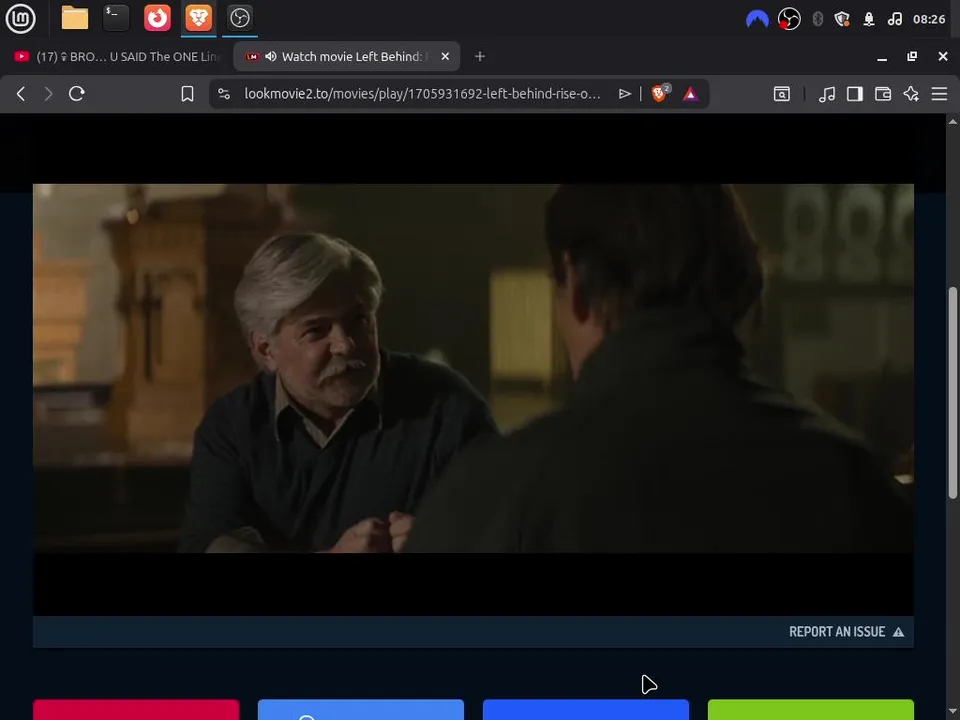Screen dimensions: 960x720
Task: Open the sound music note tray icon
Action: click(894, 20)
